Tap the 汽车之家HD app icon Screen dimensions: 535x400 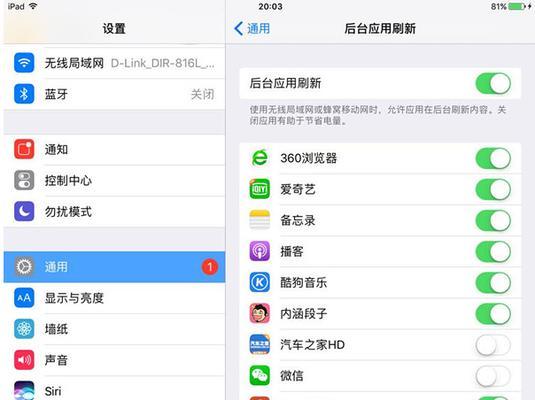coord(260,344)
